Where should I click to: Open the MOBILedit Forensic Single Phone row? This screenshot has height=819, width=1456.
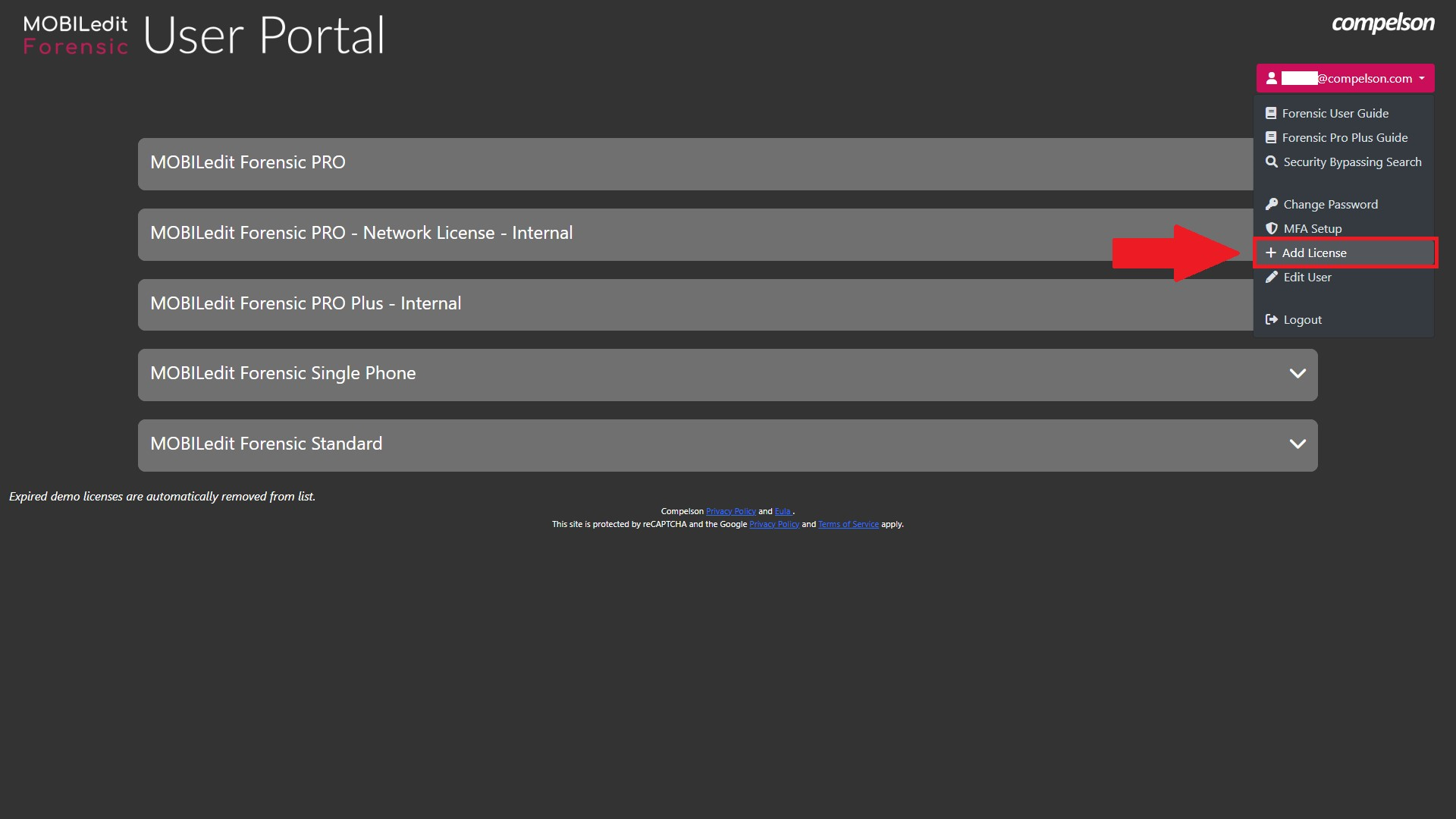pyautogui.click(x=728, y=375)
